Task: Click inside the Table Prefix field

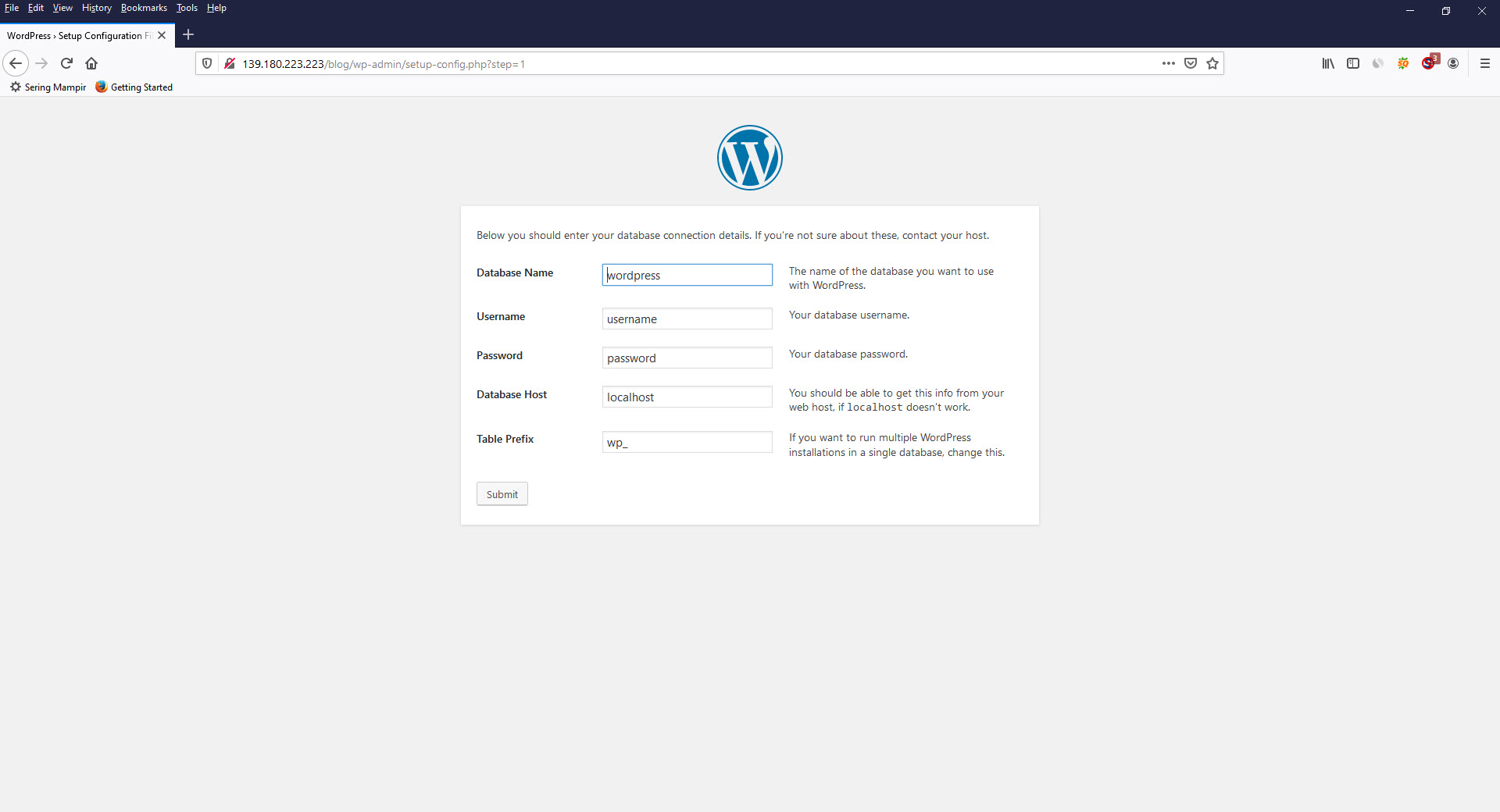Action: [686, 442]
